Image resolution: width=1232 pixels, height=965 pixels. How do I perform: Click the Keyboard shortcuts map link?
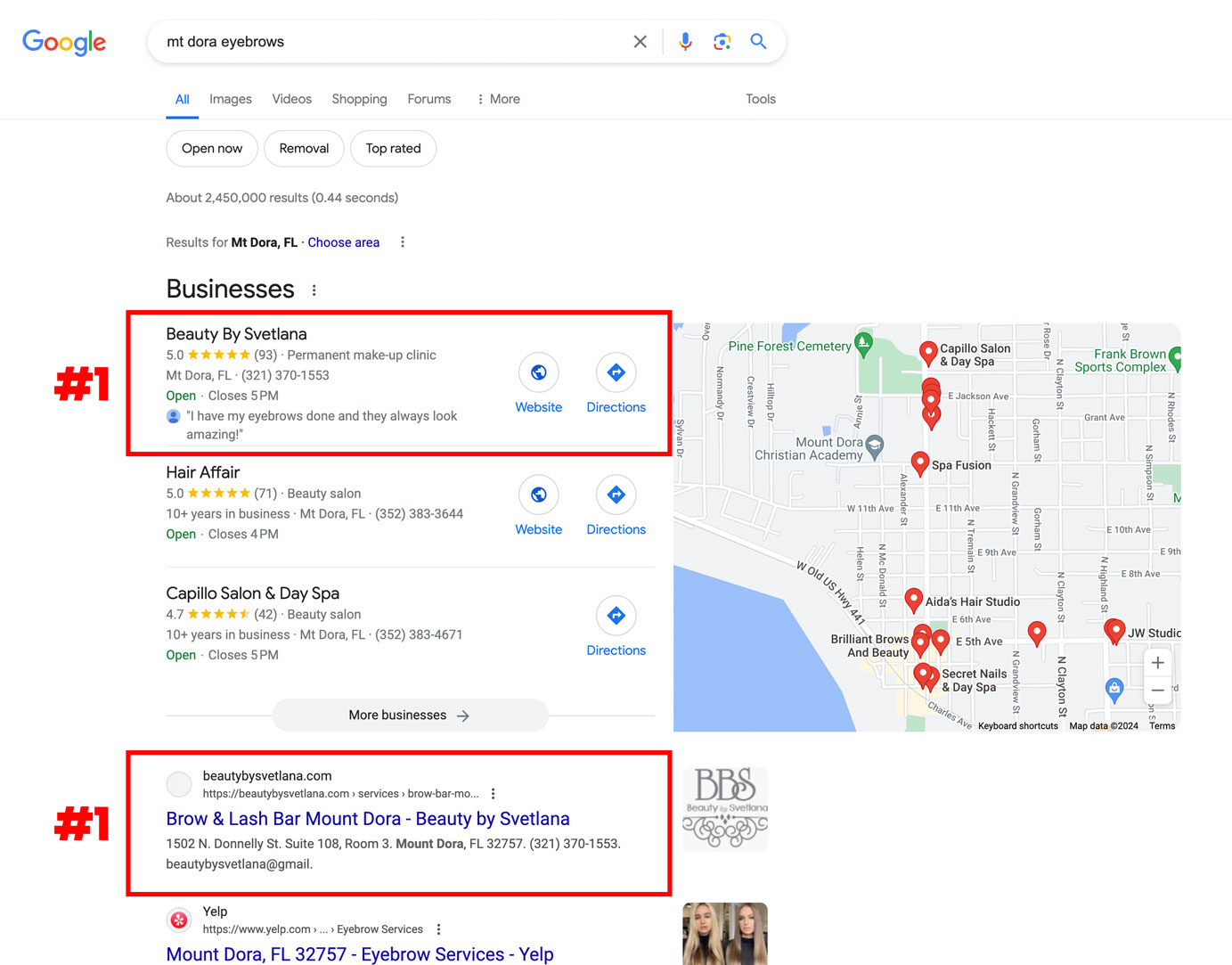1018,726
